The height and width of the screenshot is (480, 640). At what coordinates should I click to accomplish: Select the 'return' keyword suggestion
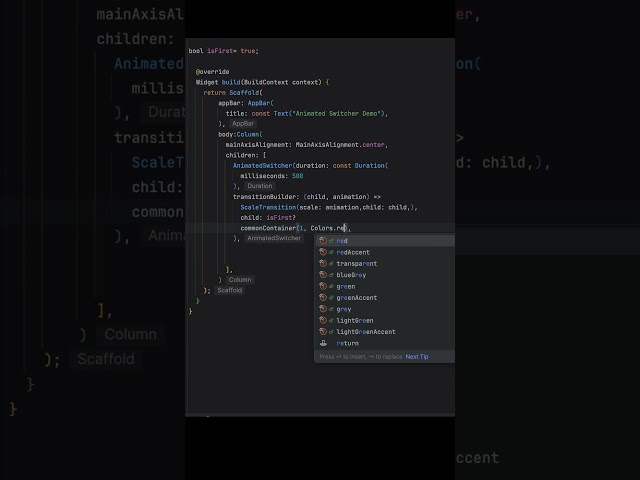384,343
